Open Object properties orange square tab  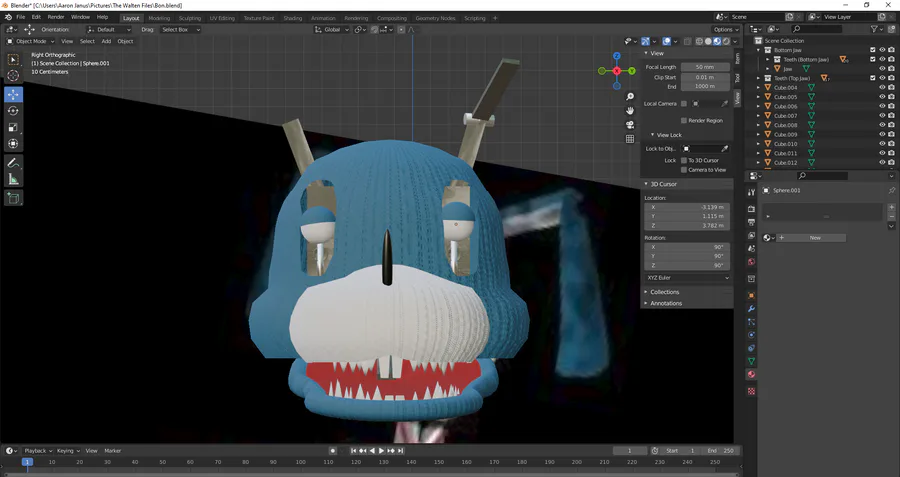tap(751, 295)
